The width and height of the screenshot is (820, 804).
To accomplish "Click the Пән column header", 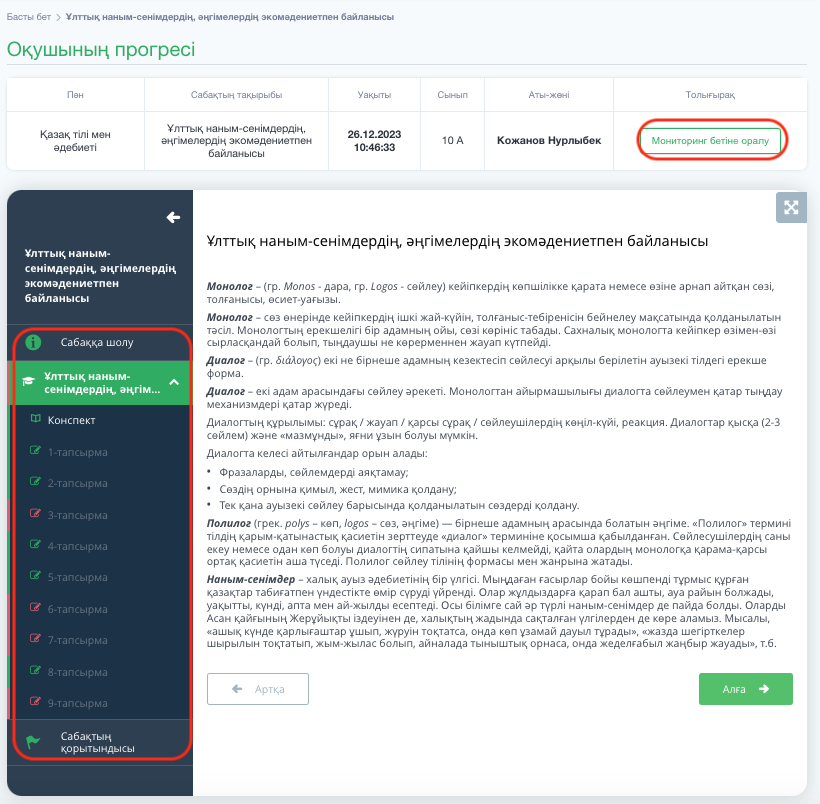I will 75,95.
